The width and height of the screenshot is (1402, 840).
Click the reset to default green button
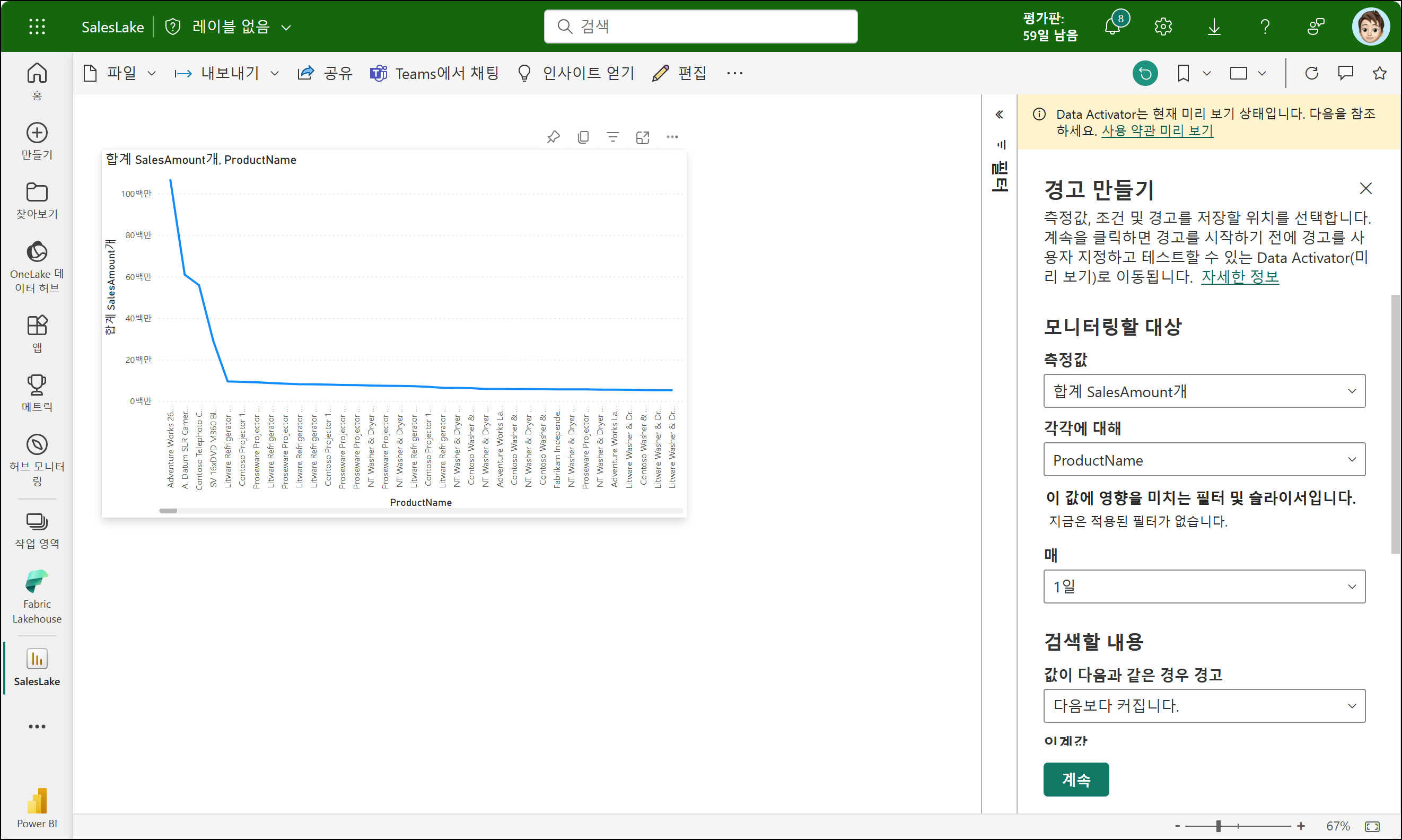point(1144,74)
